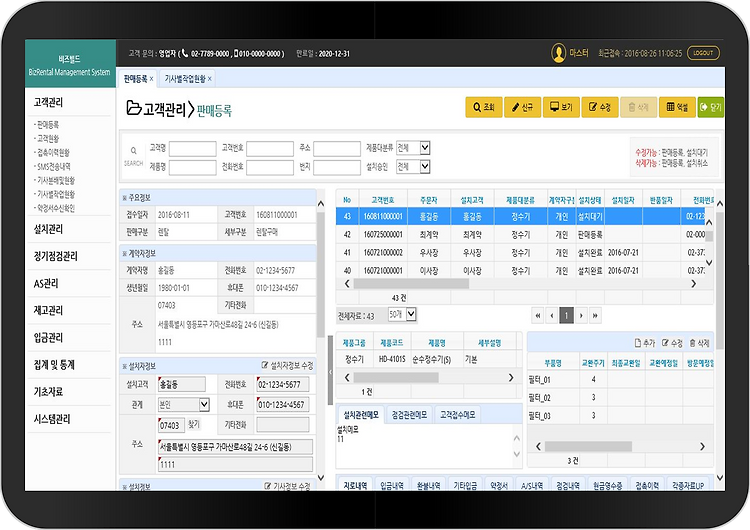Go to the first page of results

coord(538,316)
